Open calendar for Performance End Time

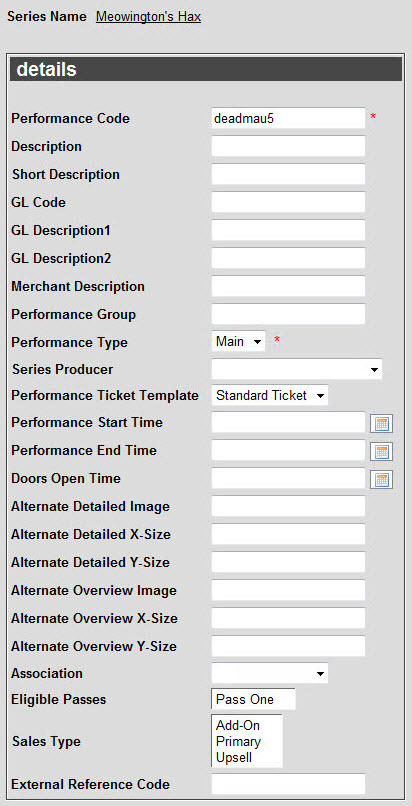coord(381,452)
